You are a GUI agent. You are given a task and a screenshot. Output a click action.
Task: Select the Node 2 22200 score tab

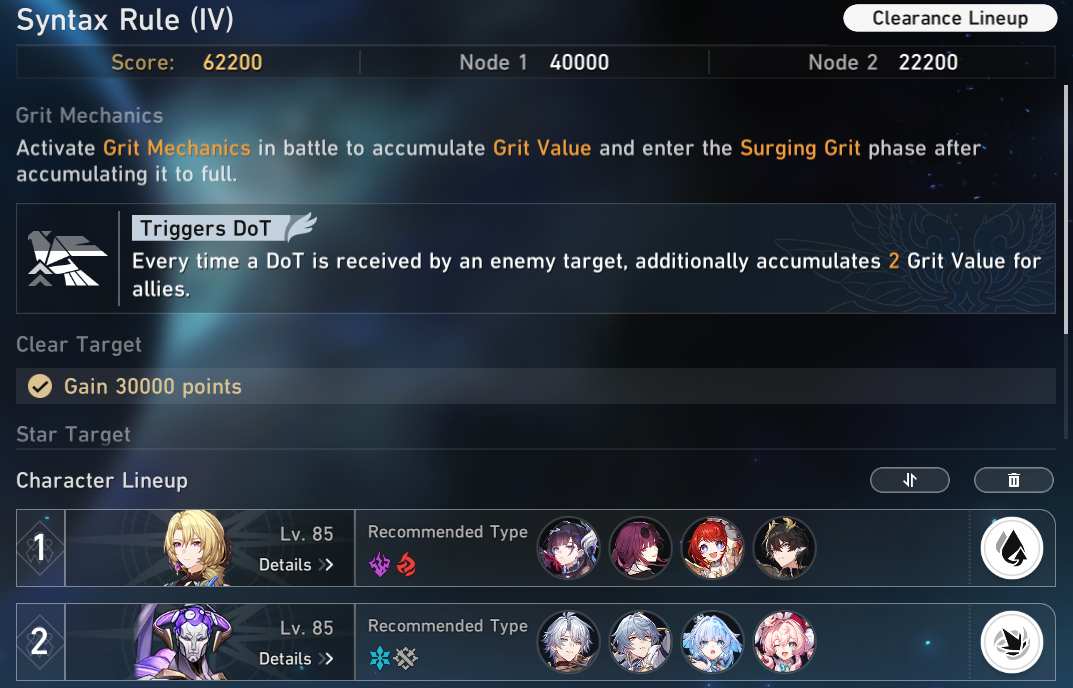coord(883,62)
